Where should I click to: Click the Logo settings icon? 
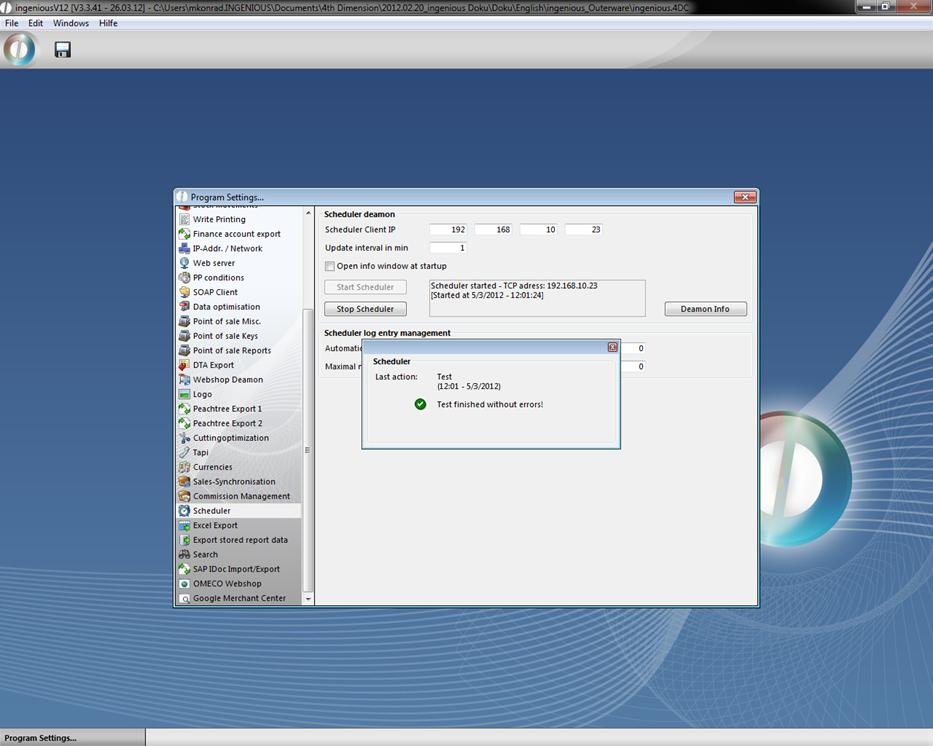tap(184, 394)
